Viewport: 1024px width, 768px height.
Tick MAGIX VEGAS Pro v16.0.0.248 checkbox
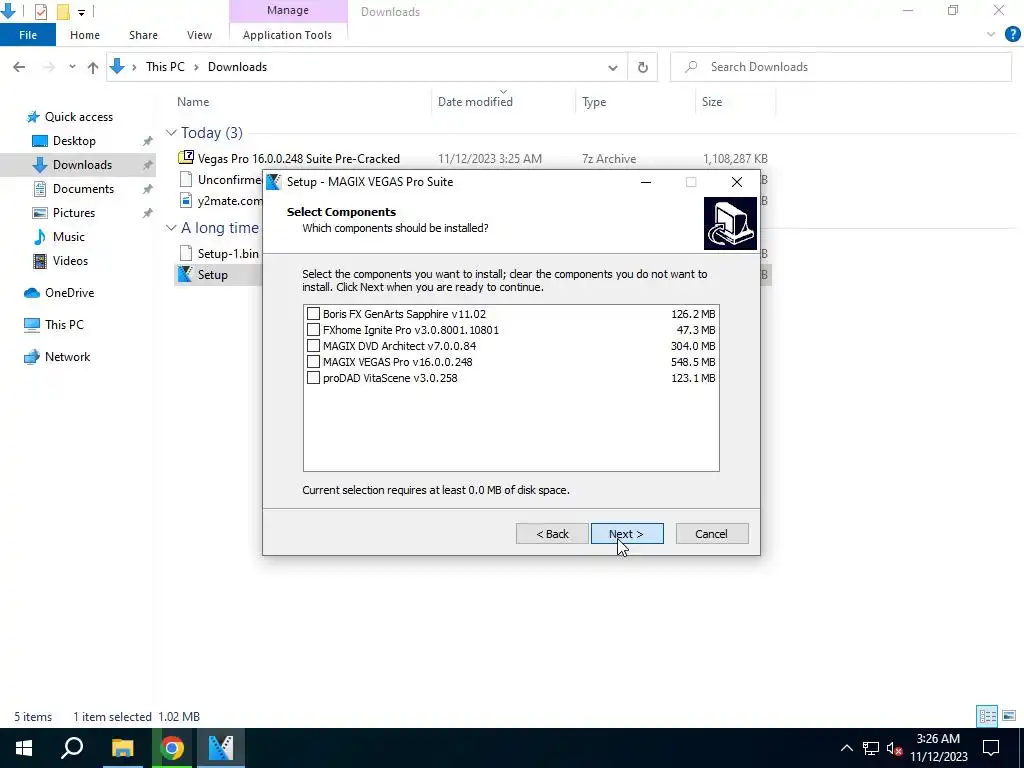tap(313, 362)
